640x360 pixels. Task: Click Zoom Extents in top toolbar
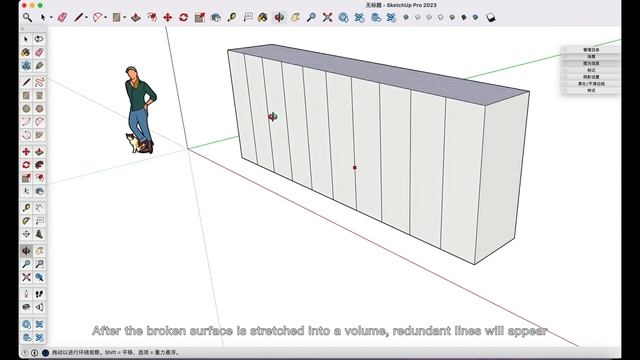(x=327, y=17)
